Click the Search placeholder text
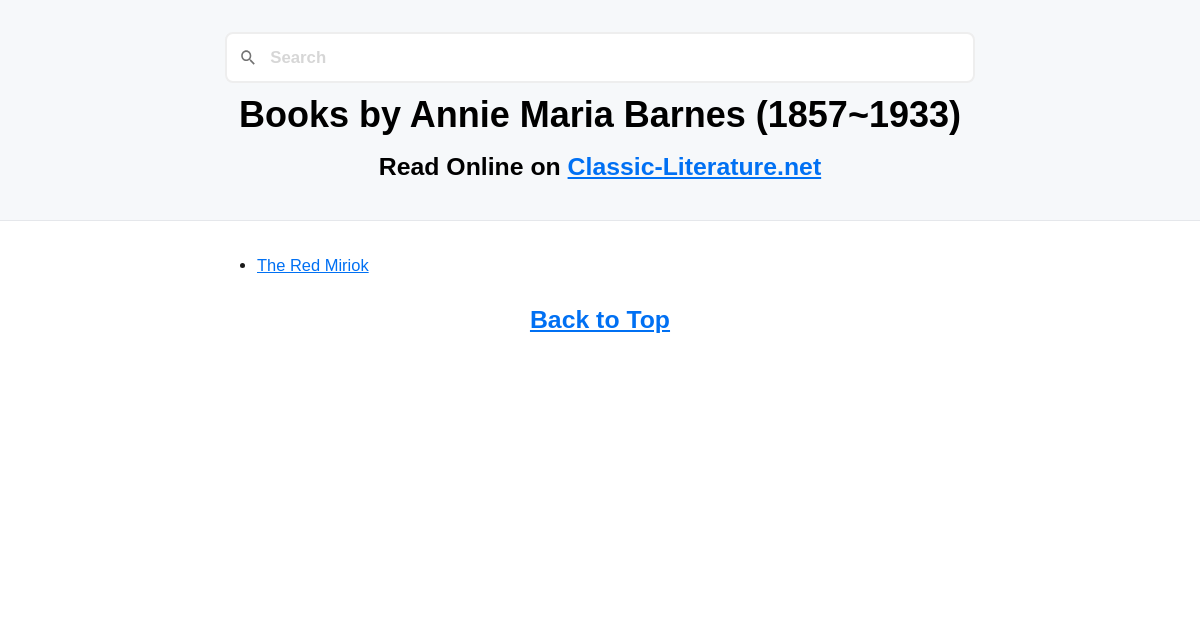 (x=298, y=57)
